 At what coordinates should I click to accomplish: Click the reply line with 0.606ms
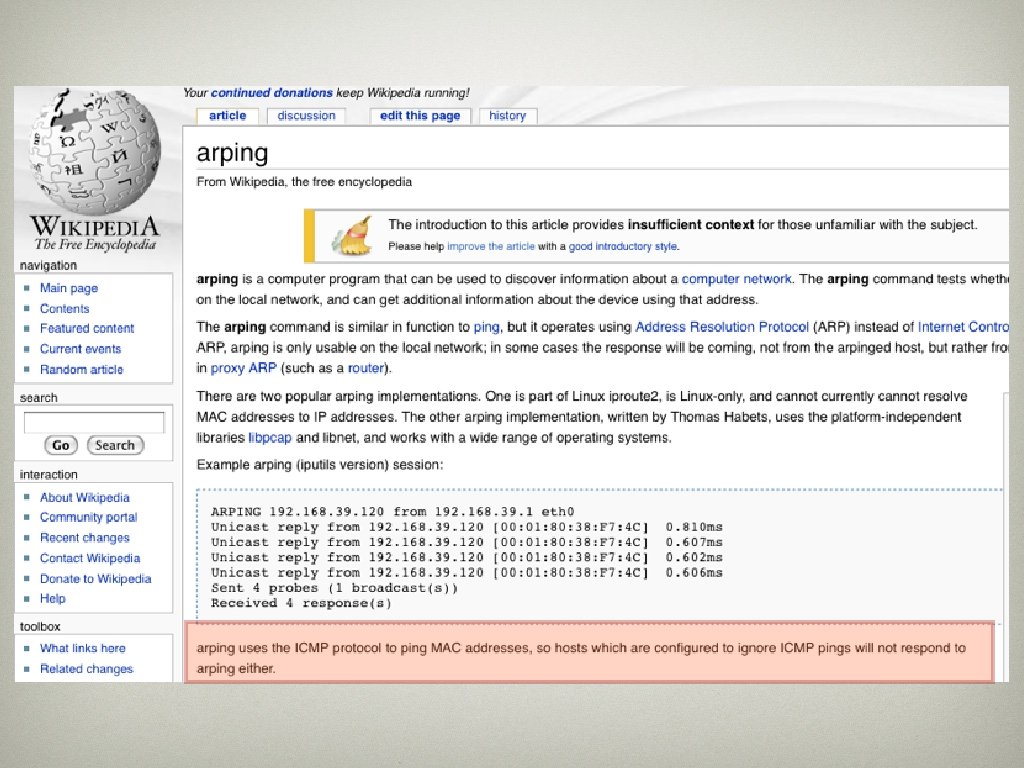tap(466, 572)
